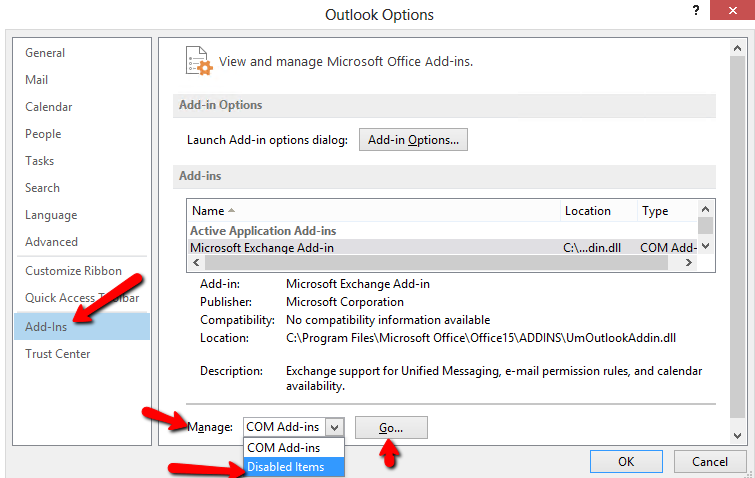Select the Add-Ins category
755x478 pixels.
pyautogui.click(x=82, y=326)
